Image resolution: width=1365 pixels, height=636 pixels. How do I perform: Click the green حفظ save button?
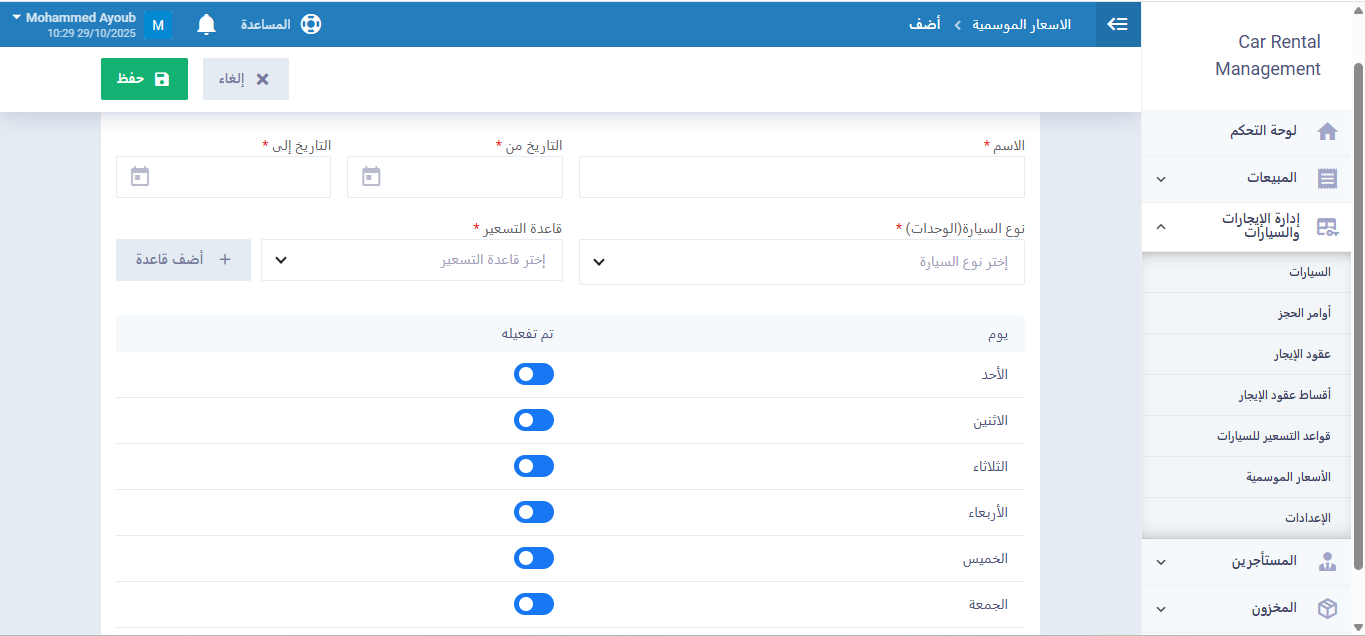[x=144, y=79]
